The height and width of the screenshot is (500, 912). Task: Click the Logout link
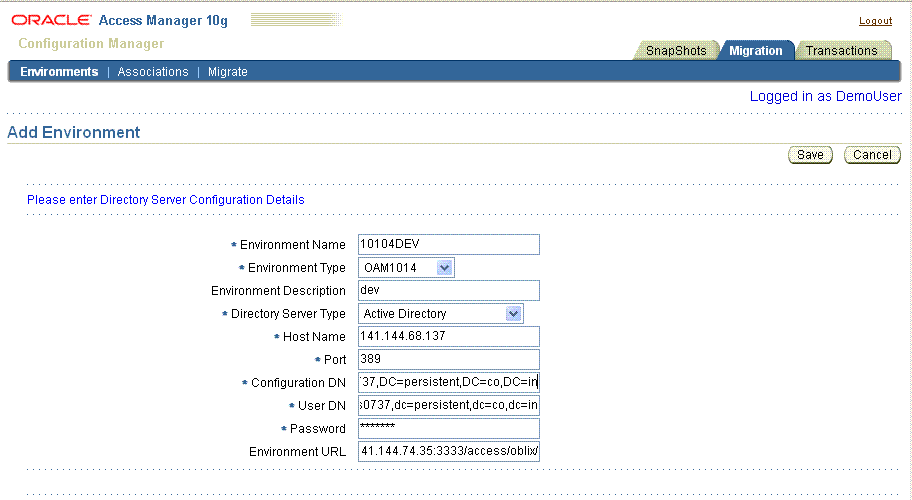coord(875,21)
